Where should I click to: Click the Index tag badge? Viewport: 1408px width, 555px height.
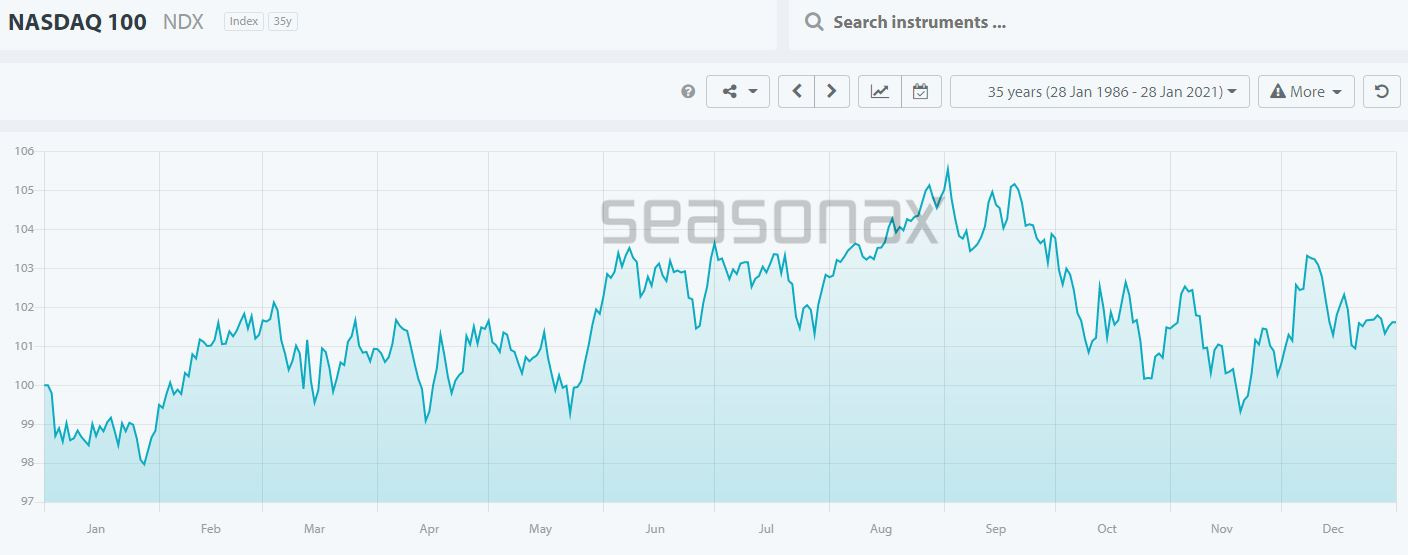[244, 21]
